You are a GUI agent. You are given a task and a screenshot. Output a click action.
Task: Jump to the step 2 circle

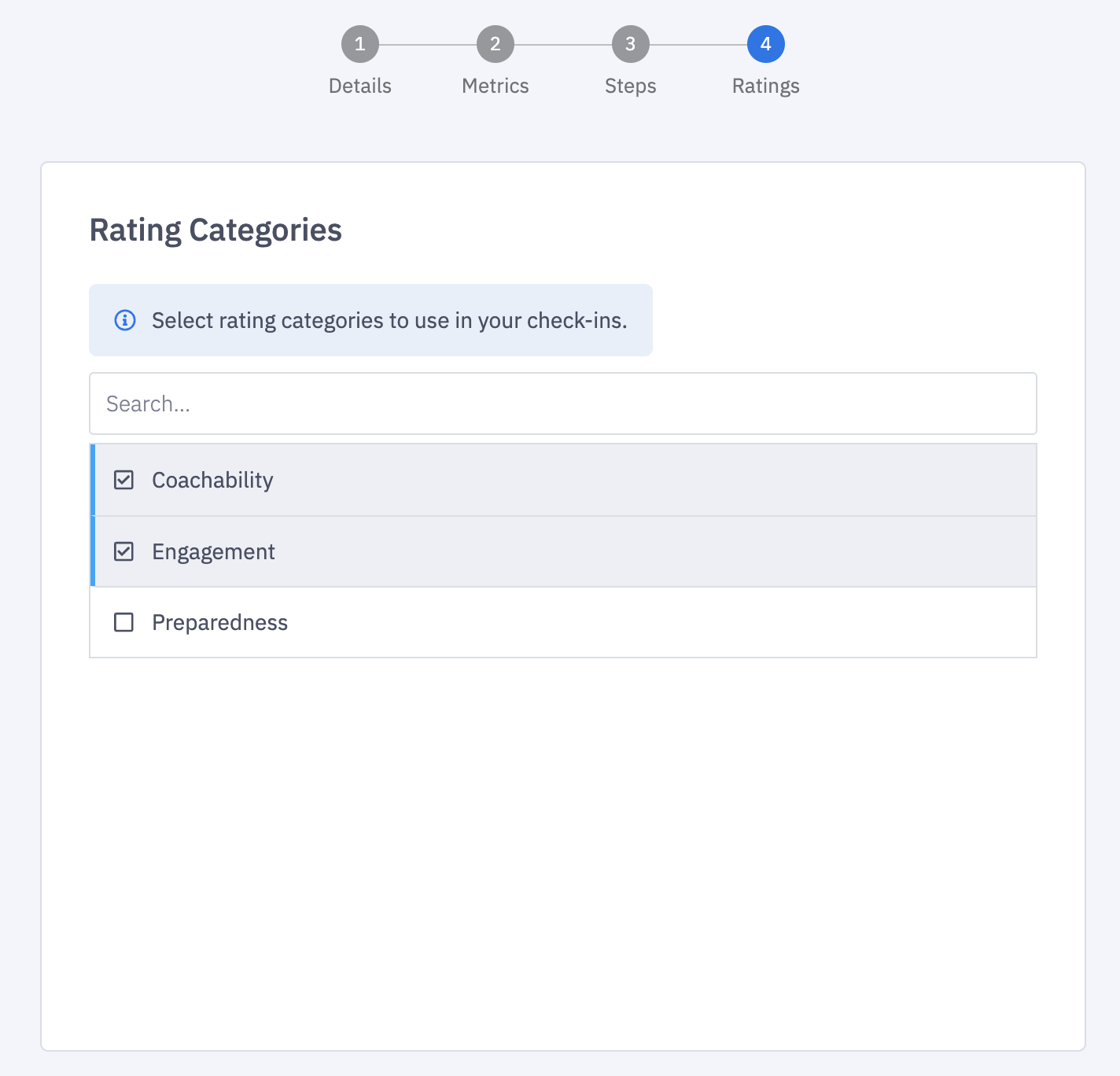point(496,45)
